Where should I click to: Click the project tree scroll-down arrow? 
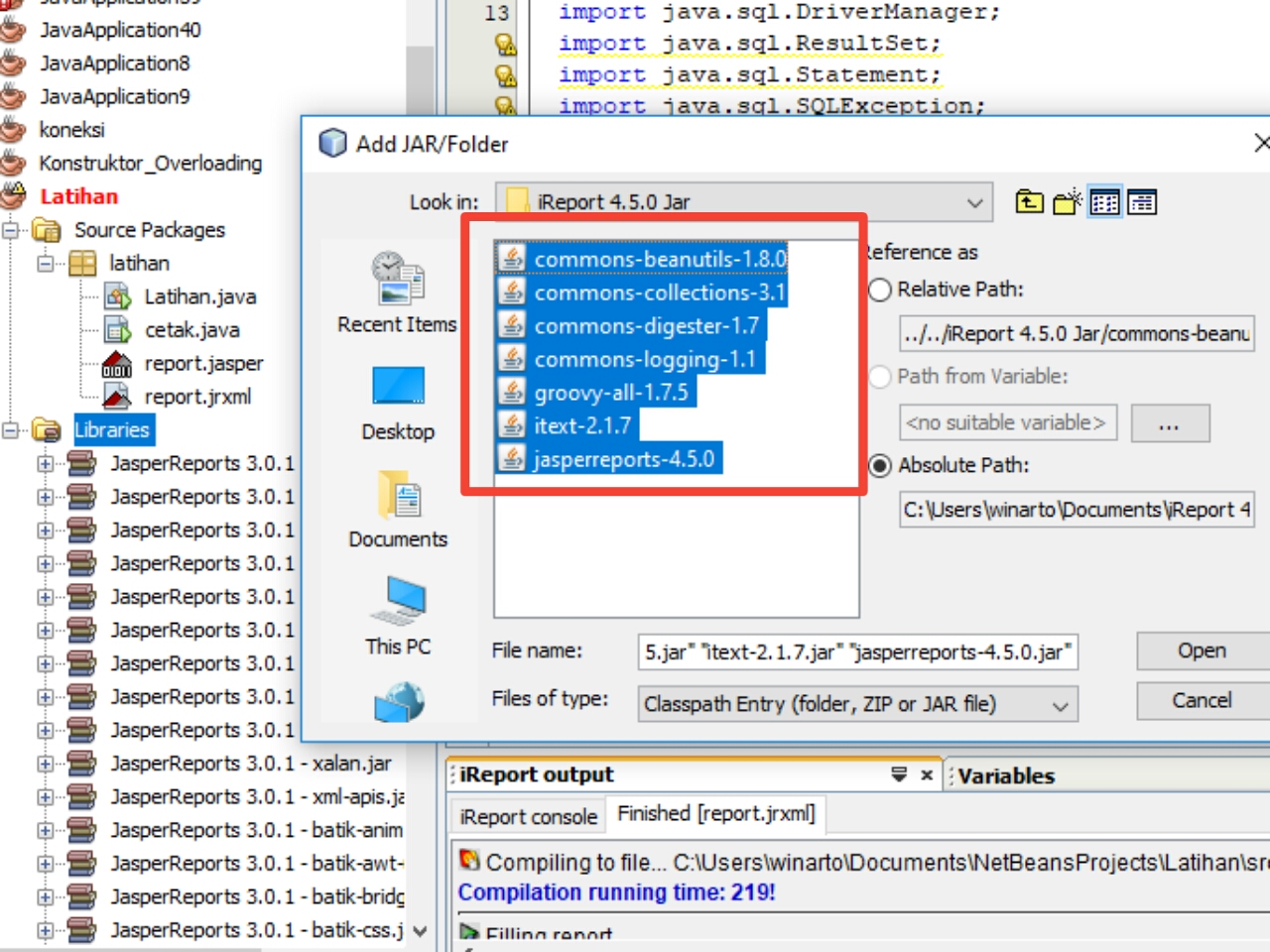pyautogui.click(x=420, y=931)
